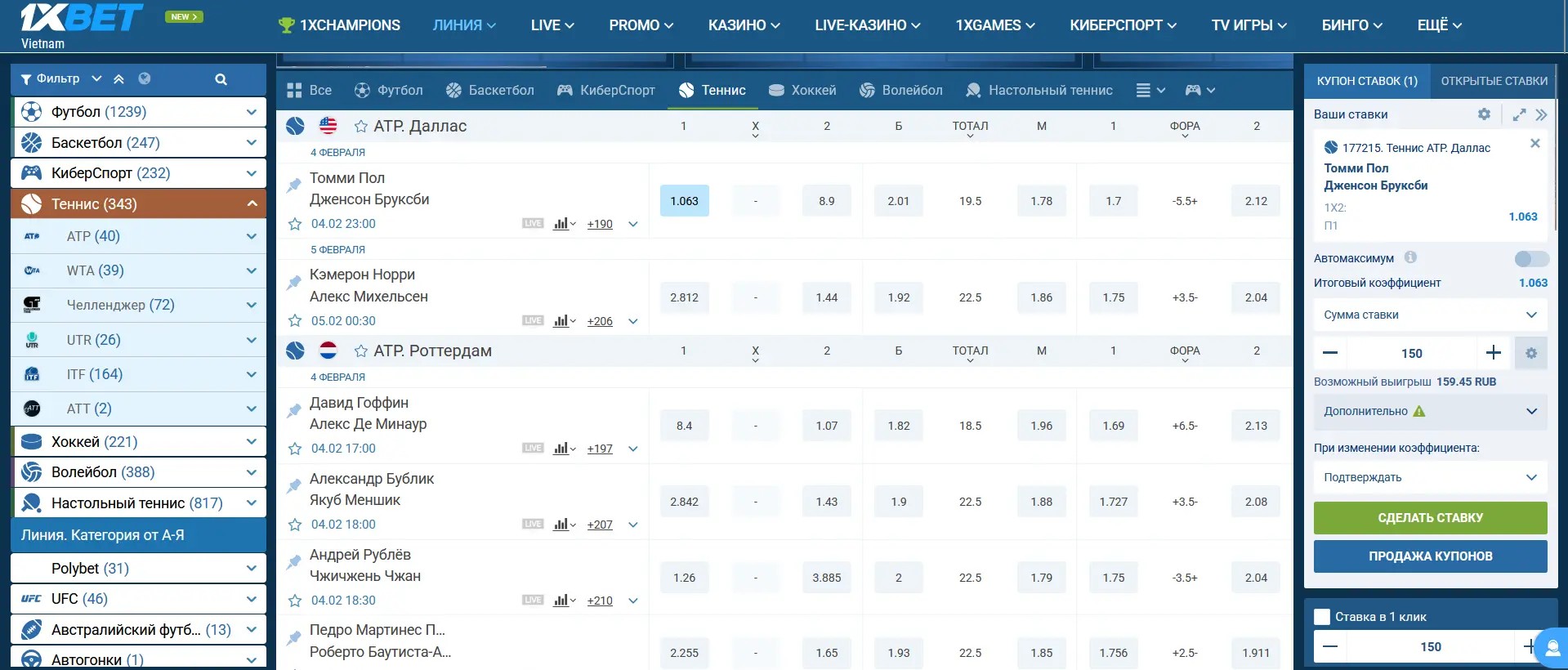Open the ОТКРЫТЫЕ СТАВКИ tab
Viewport: 1568px width, 670px height.
1494,81
